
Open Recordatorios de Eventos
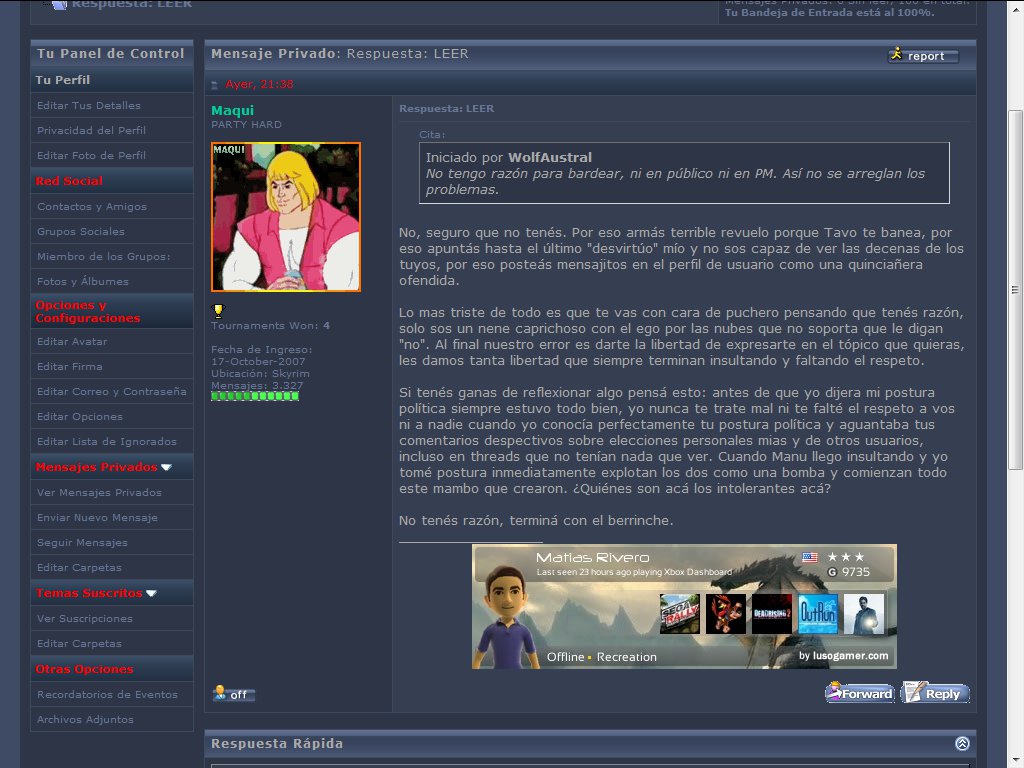(107, 694)
